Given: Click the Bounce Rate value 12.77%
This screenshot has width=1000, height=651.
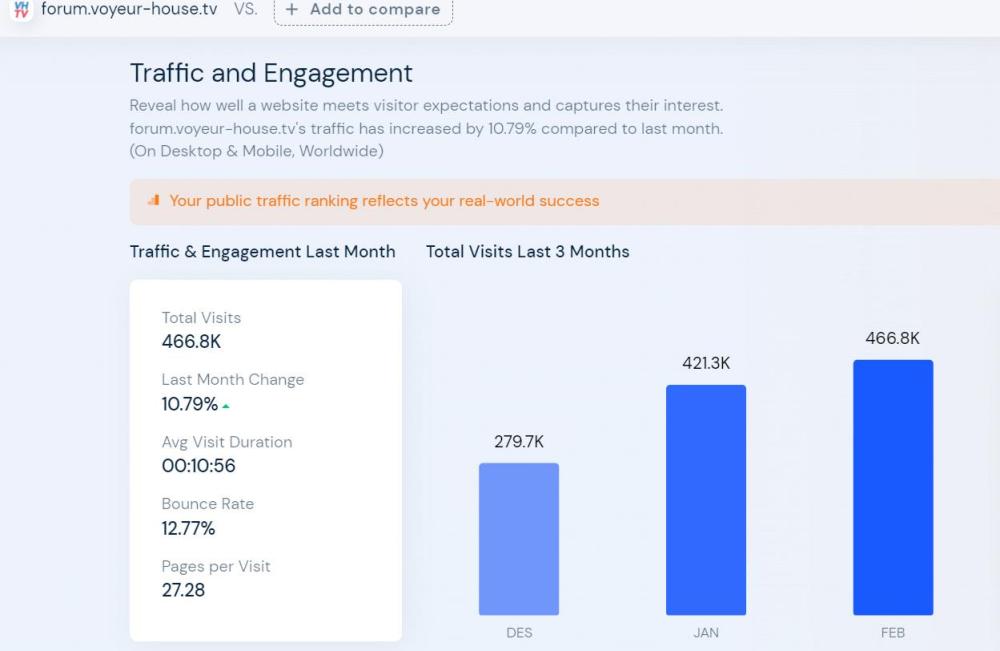Looking at the screenshot, I should tap(189, 528).
